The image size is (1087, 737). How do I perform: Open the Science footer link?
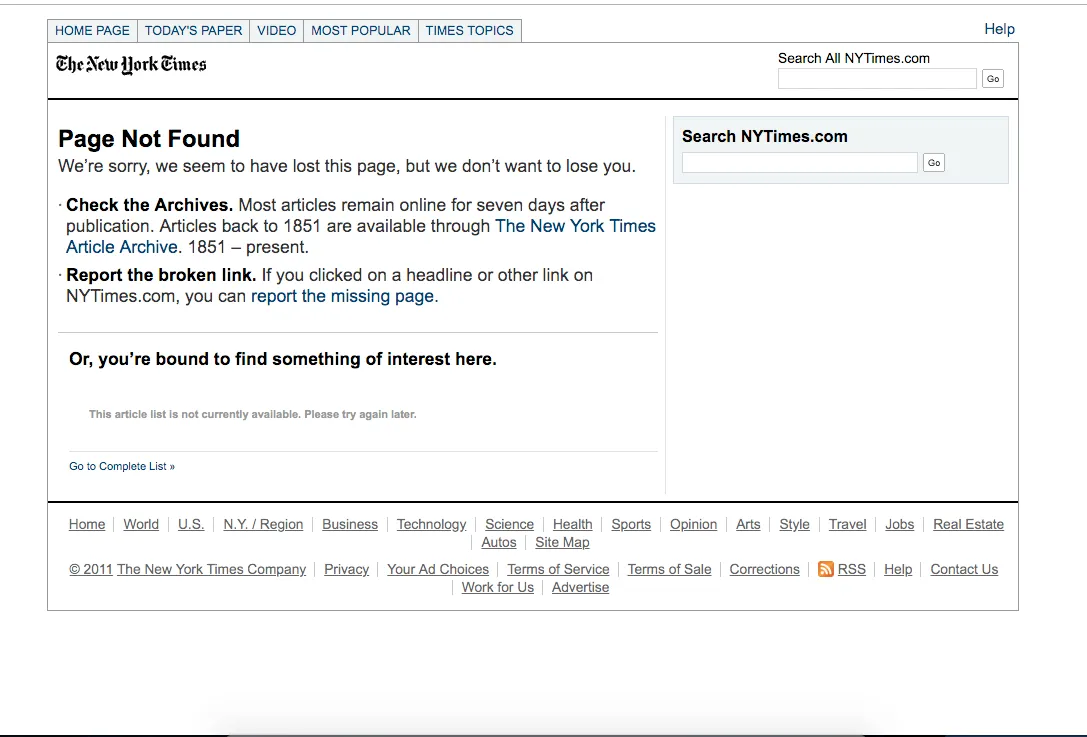coord(510,524)
